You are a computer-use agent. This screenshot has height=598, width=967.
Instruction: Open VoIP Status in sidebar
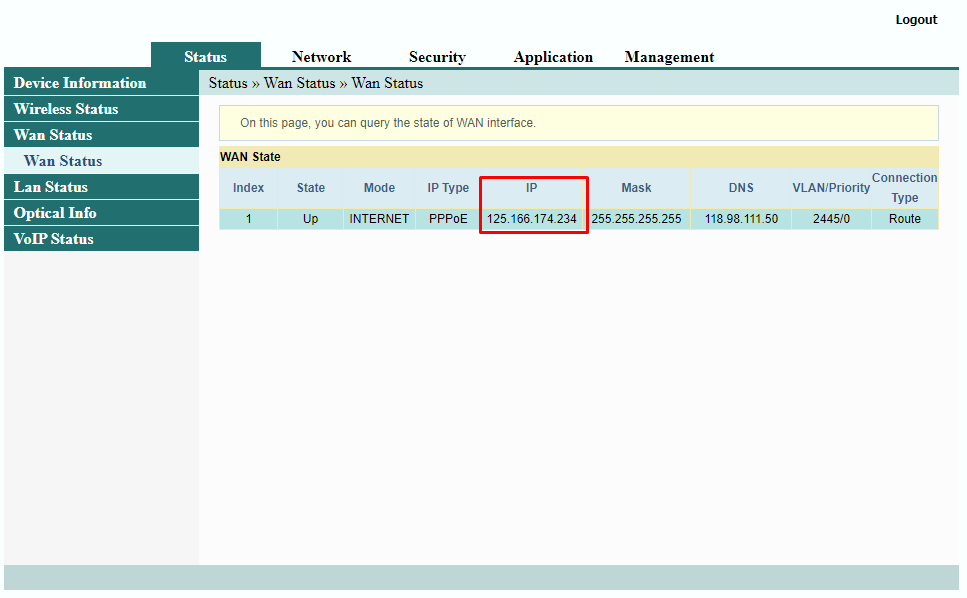(54, 239)
